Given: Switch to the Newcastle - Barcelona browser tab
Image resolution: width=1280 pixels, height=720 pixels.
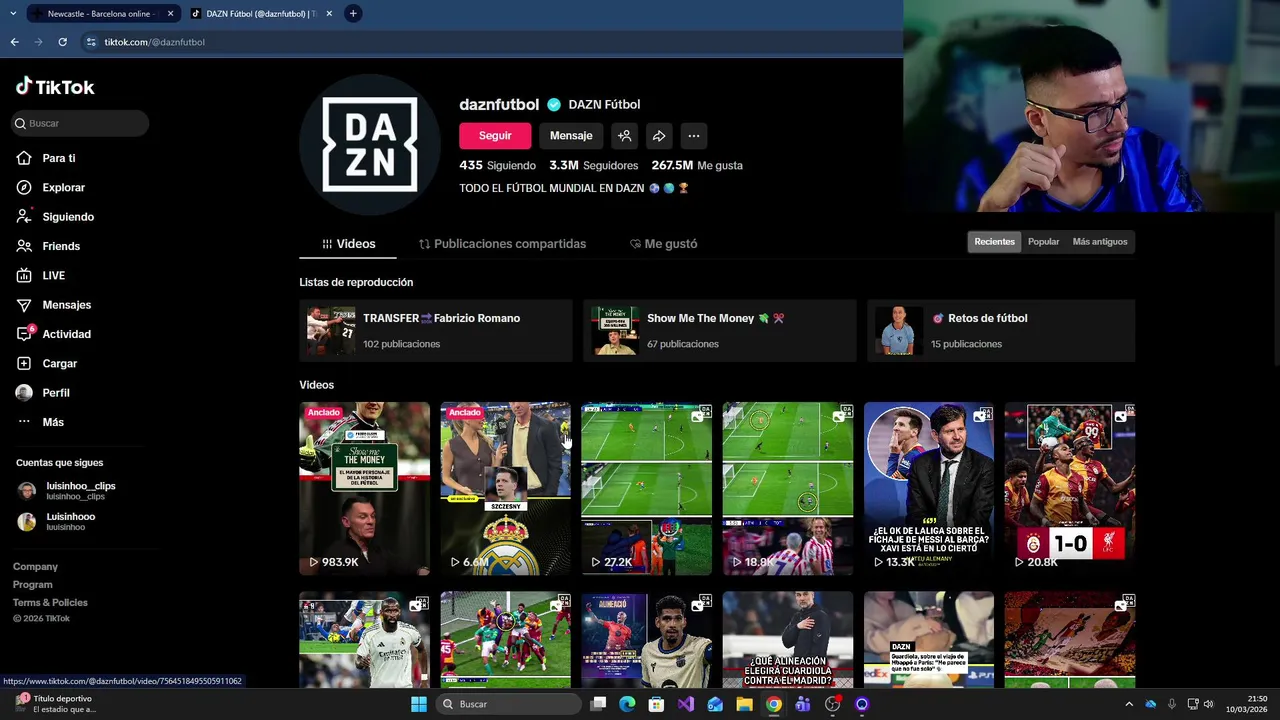Looking at the screenshot, I should coord(104,14).
